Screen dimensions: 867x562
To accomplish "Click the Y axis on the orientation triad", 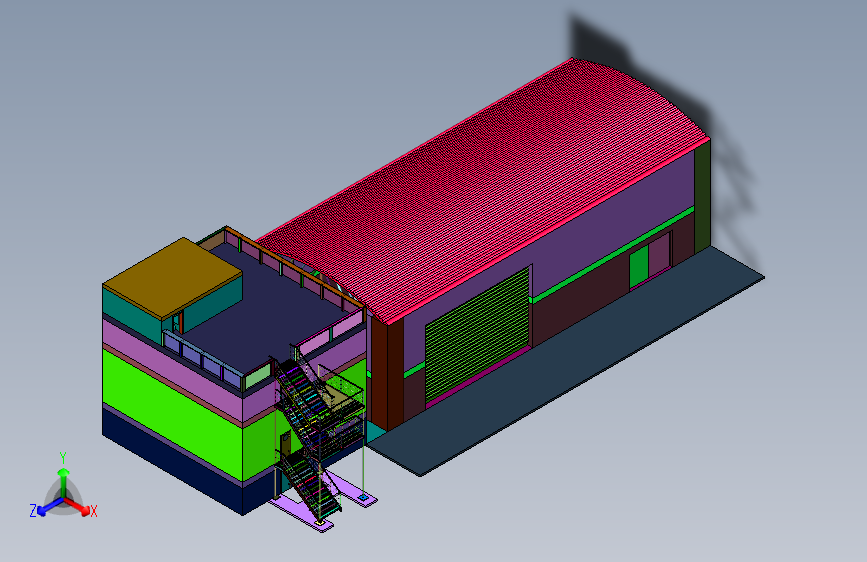I will click(63, 475).
